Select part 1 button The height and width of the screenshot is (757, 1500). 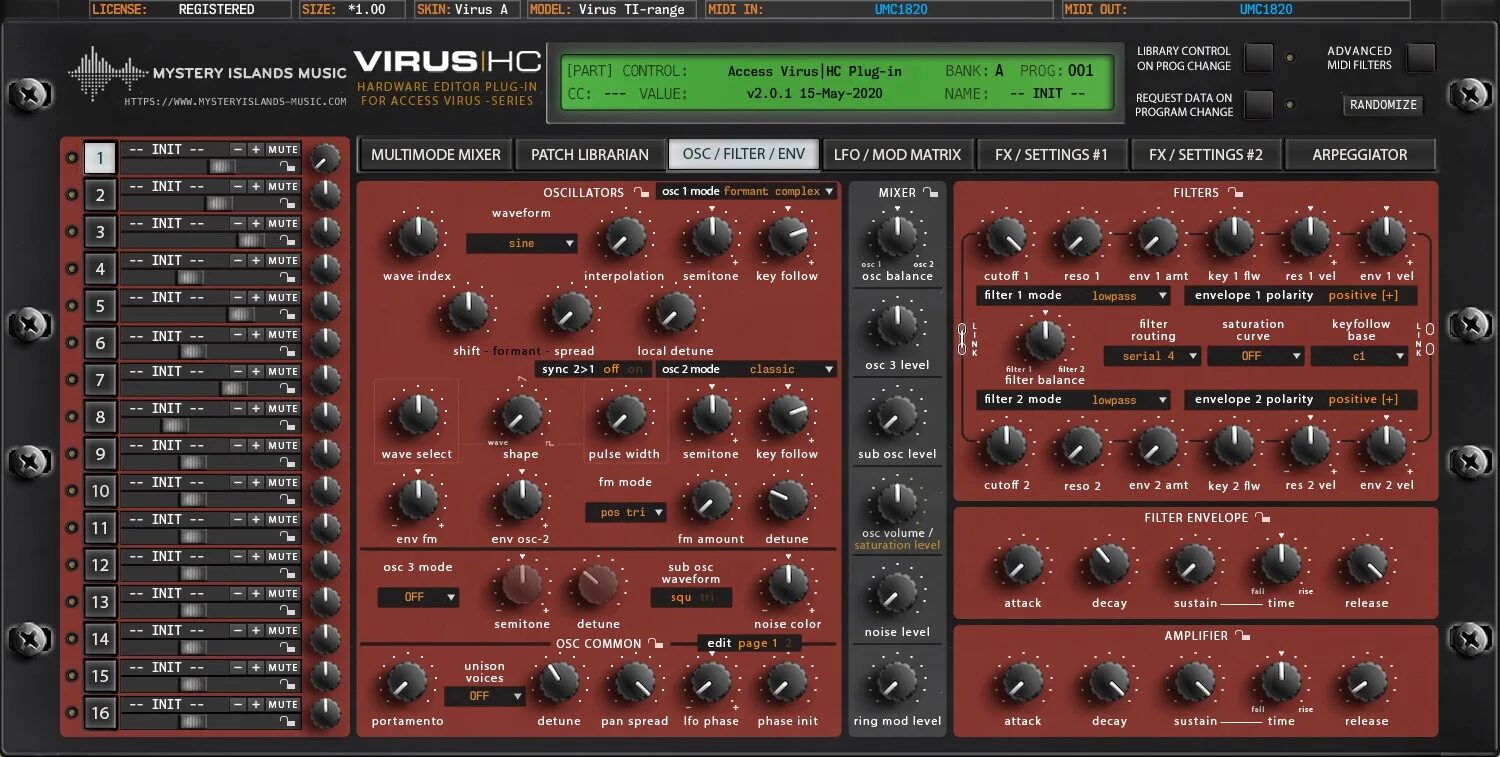(x=100, y=158)
